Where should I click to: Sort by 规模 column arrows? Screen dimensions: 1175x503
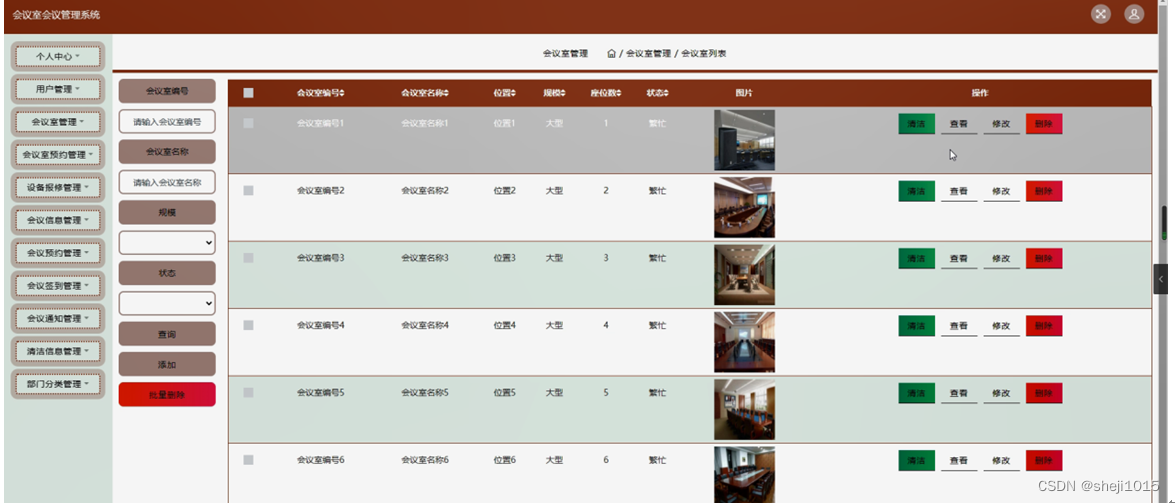click(563, 93)
